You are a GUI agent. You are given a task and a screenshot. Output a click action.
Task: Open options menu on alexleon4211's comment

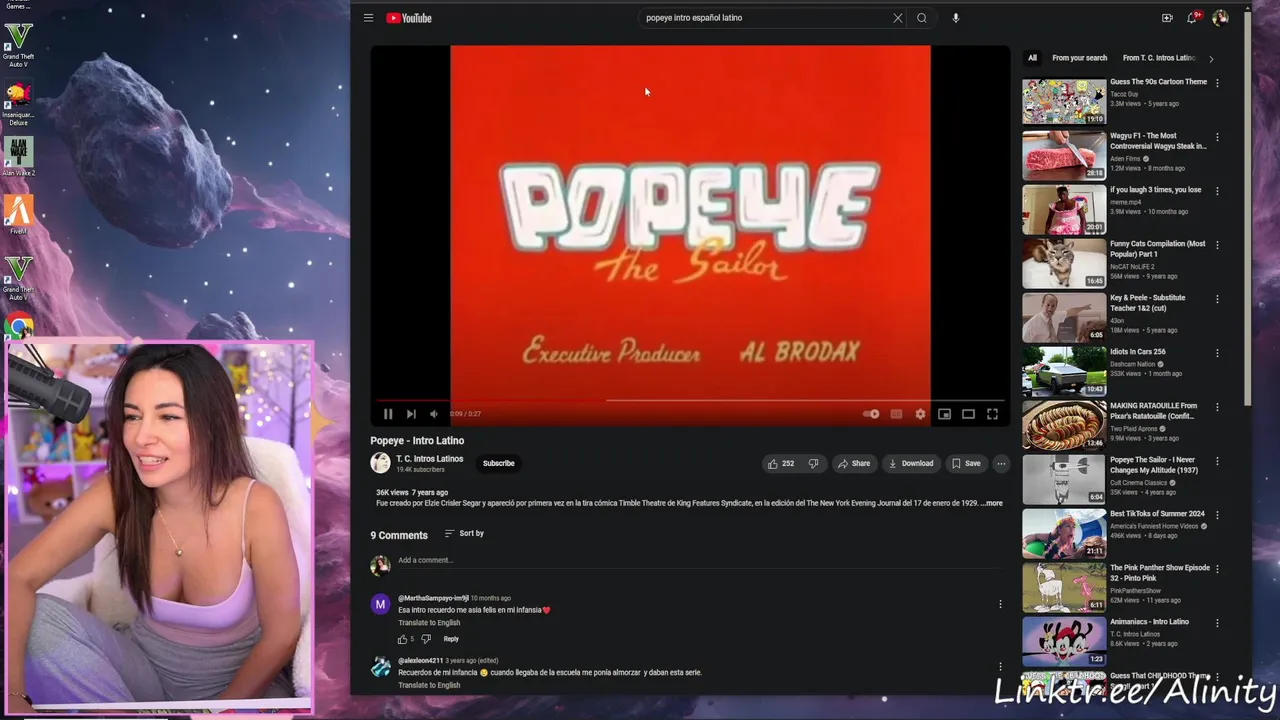click(x=1000, y=666)
